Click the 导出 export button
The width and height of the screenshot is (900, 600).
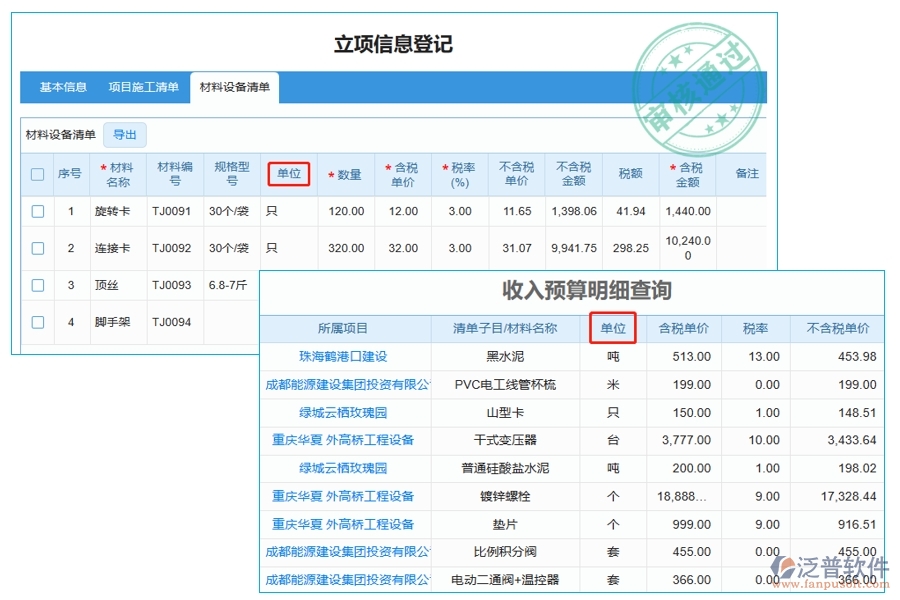click(x=125, y=135)
